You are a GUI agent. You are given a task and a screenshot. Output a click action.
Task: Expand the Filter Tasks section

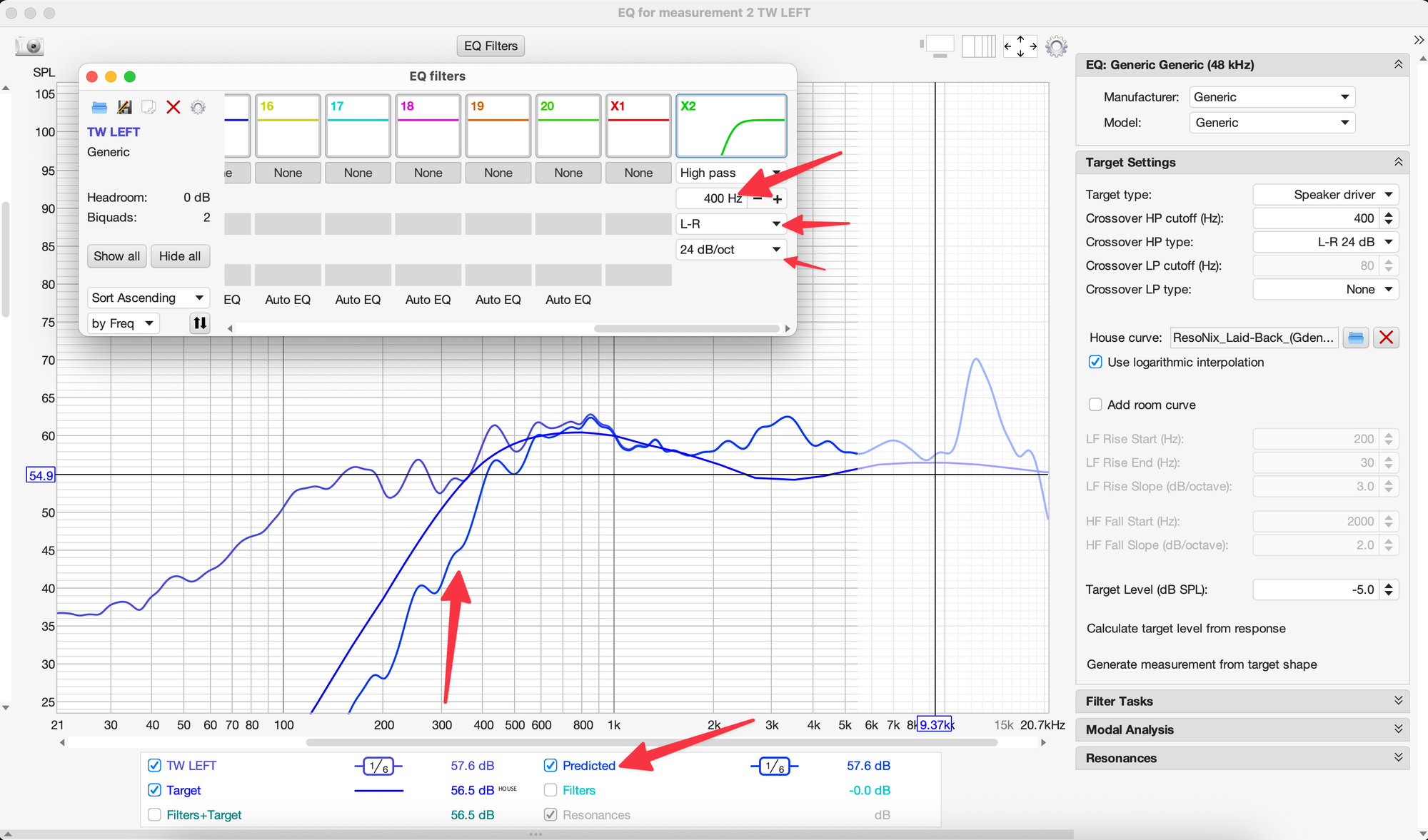click(1242, 701)
